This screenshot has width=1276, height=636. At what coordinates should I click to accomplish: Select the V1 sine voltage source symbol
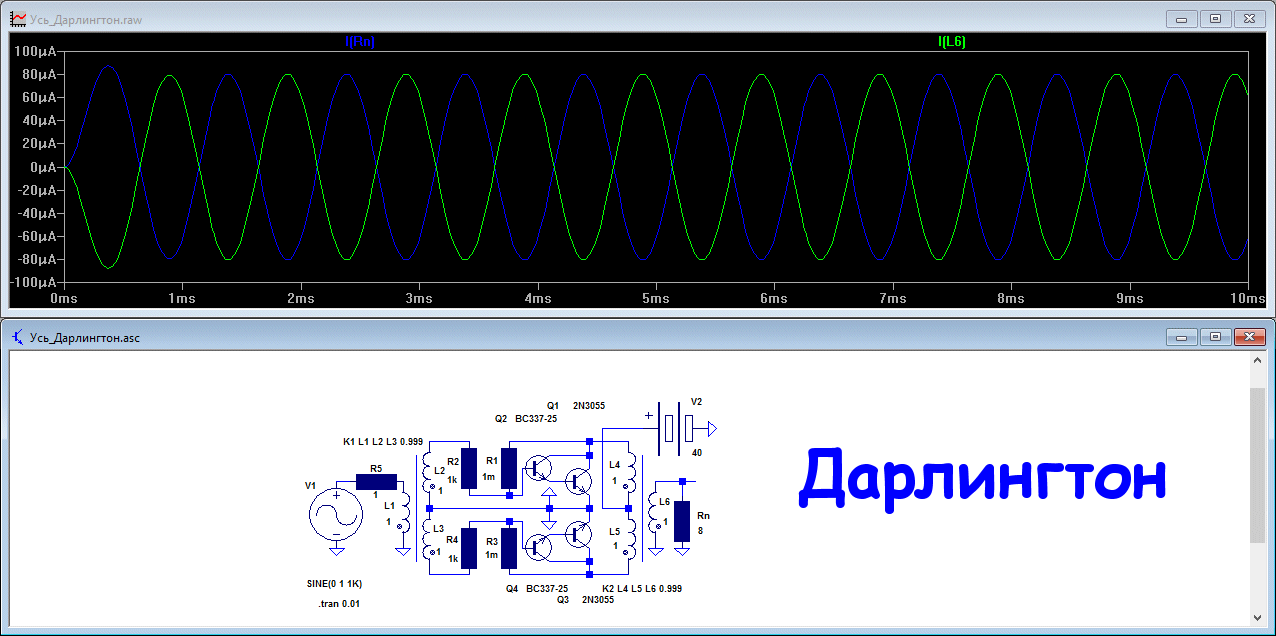337,515
